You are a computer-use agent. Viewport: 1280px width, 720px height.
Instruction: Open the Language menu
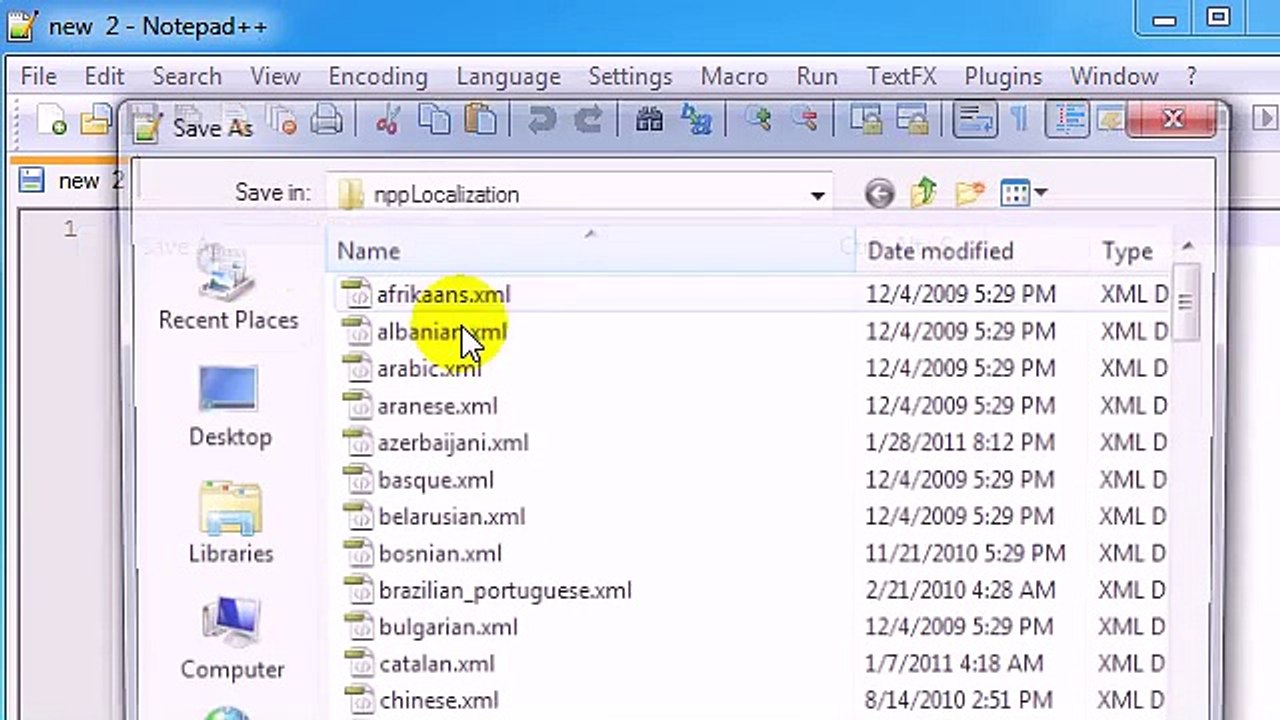pos(508,76)
